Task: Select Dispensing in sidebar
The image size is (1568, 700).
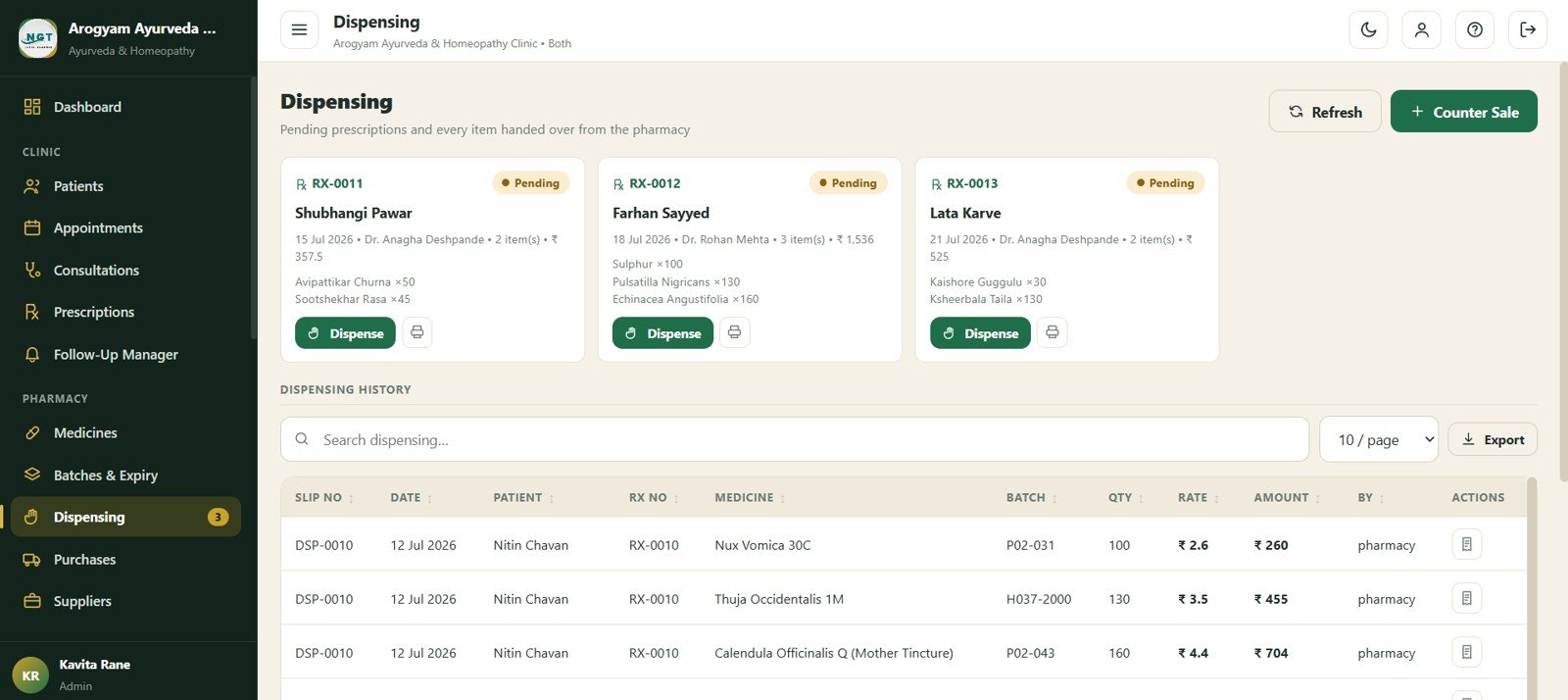Action: [125, 517]
